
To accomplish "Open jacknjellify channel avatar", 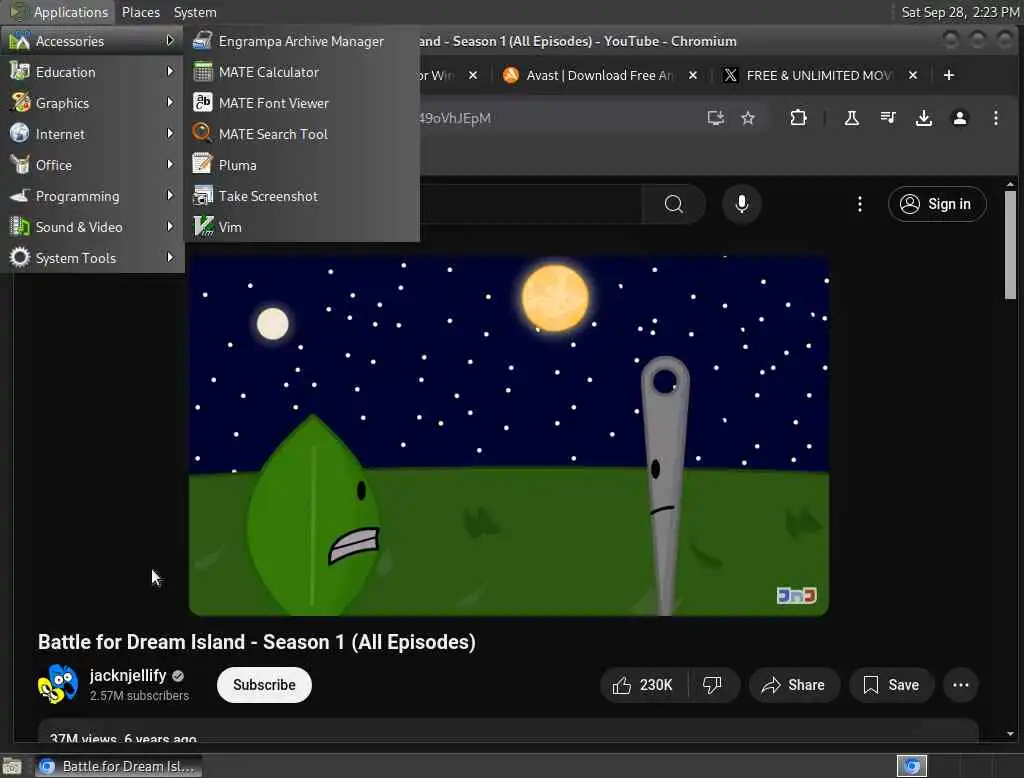I will [57, 684].
